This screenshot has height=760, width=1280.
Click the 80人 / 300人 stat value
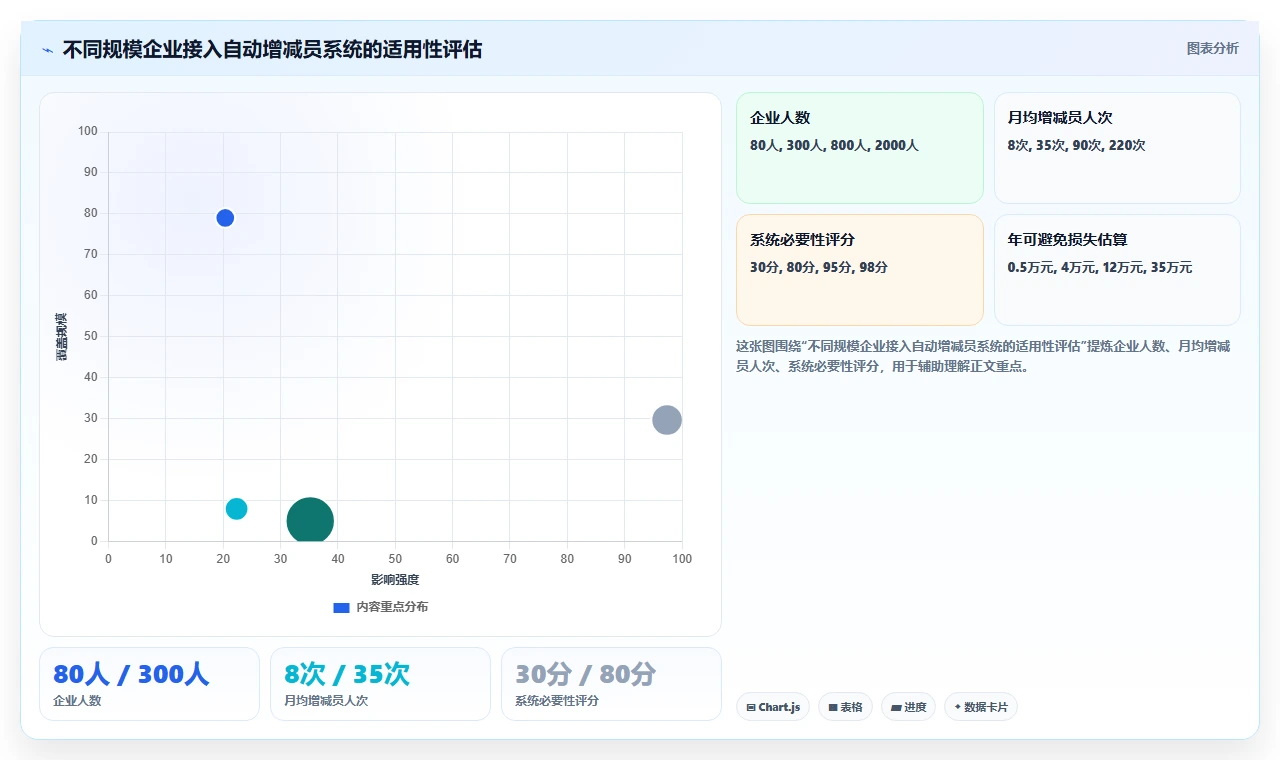tap(131, 674)
